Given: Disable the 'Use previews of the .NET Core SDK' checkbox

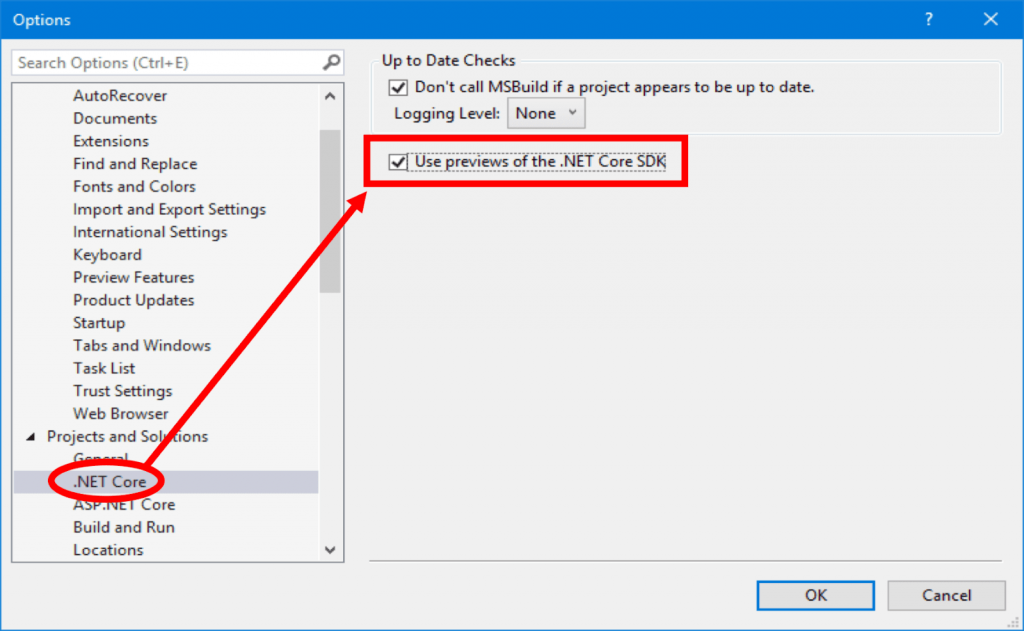Looking at the screenshot, I should point(398,161).
